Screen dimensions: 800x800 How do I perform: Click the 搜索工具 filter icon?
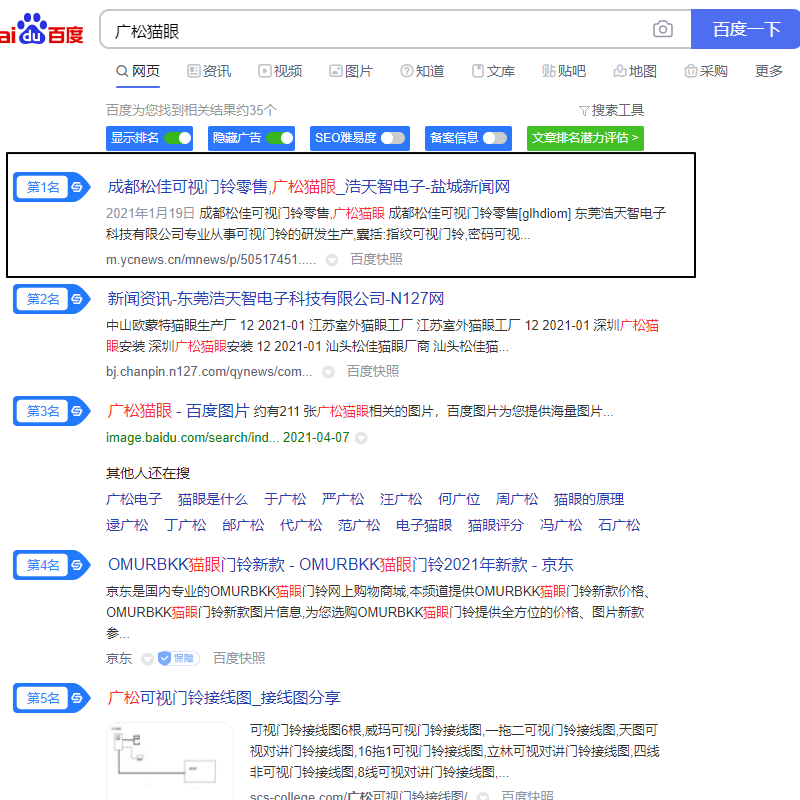[584, 111]
